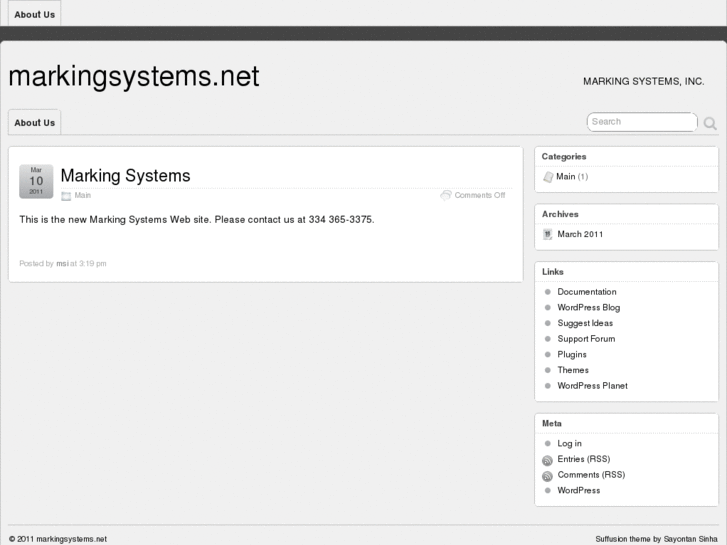Open Entries (RSS) link
Image resolution: width=727 pixels, height=545 pixels.
584,459
